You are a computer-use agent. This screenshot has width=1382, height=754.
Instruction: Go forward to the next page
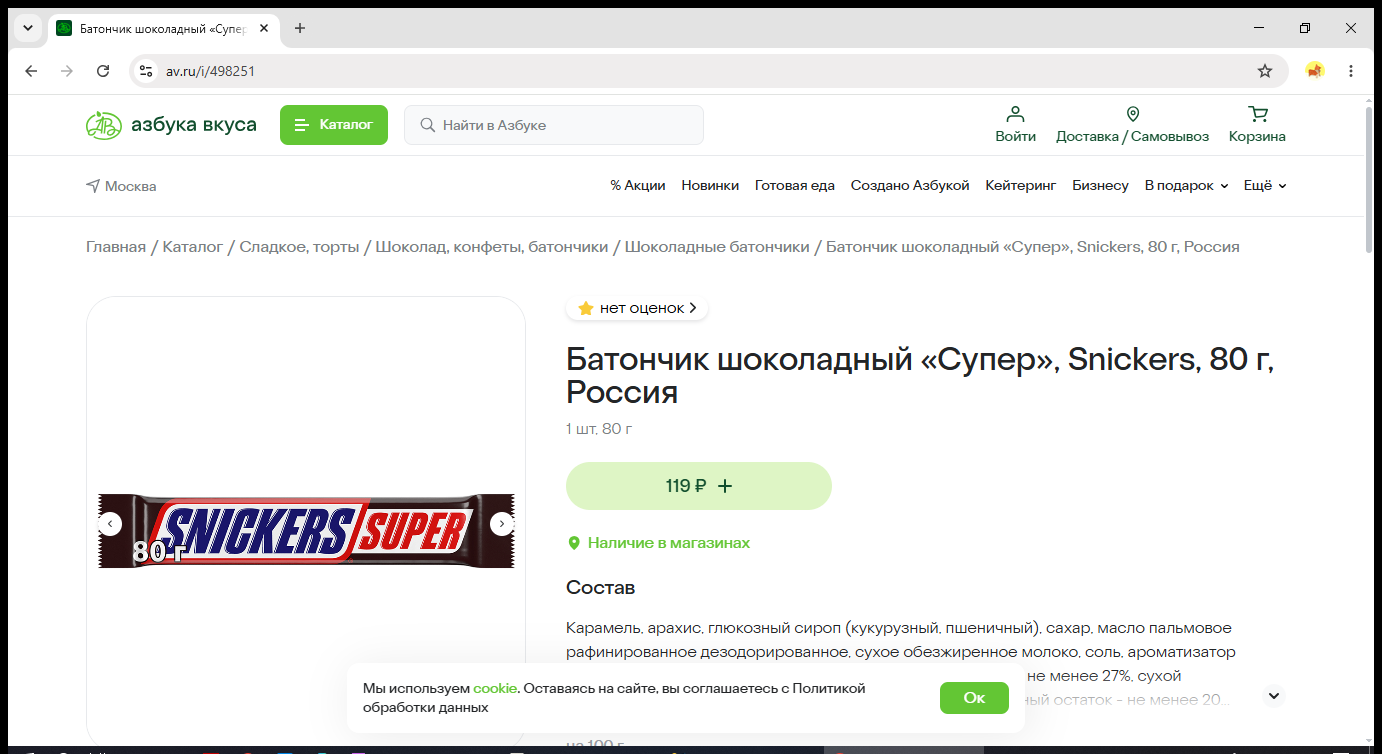[67, 71]
